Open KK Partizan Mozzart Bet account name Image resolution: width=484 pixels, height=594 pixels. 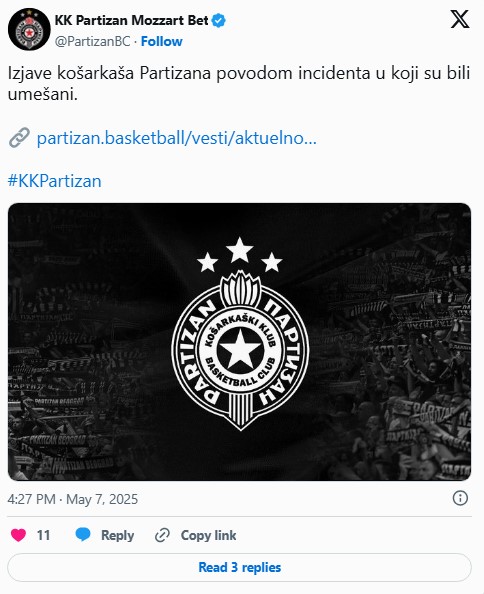(131, 20)
